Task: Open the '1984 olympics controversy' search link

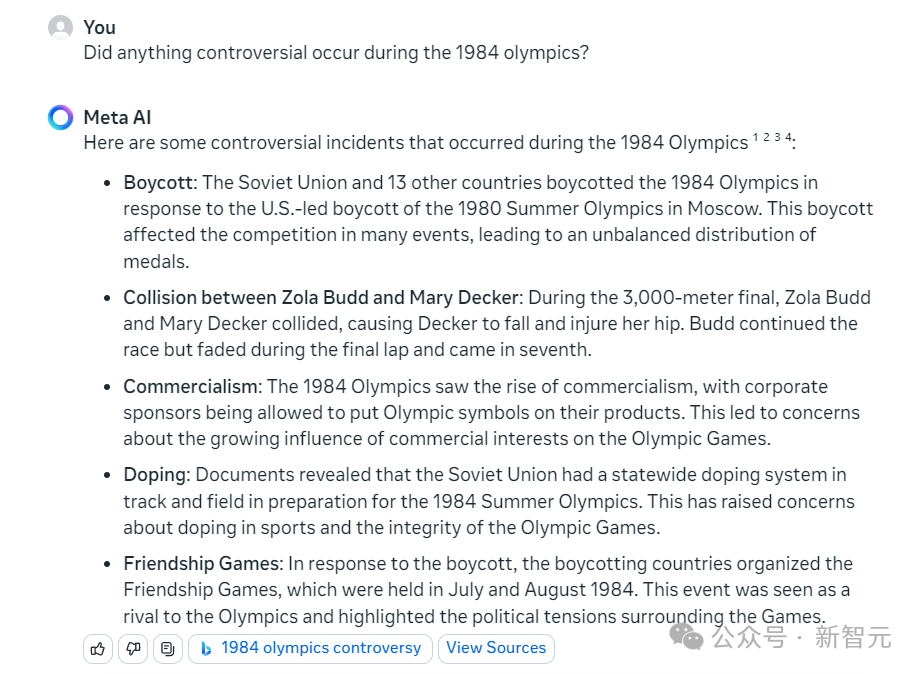Action: tap(310, 649)
